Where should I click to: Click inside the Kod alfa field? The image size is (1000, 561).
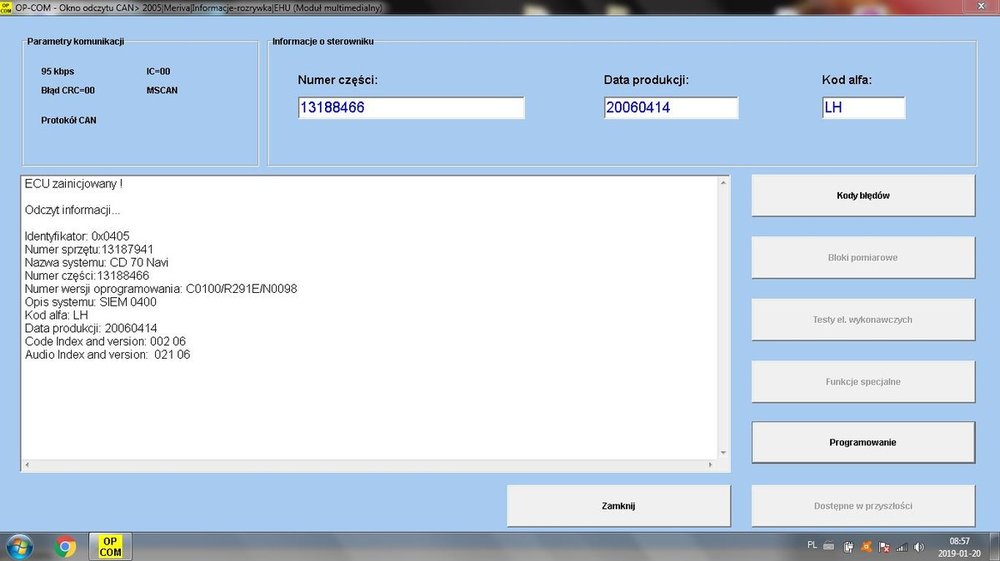point(863,108)
